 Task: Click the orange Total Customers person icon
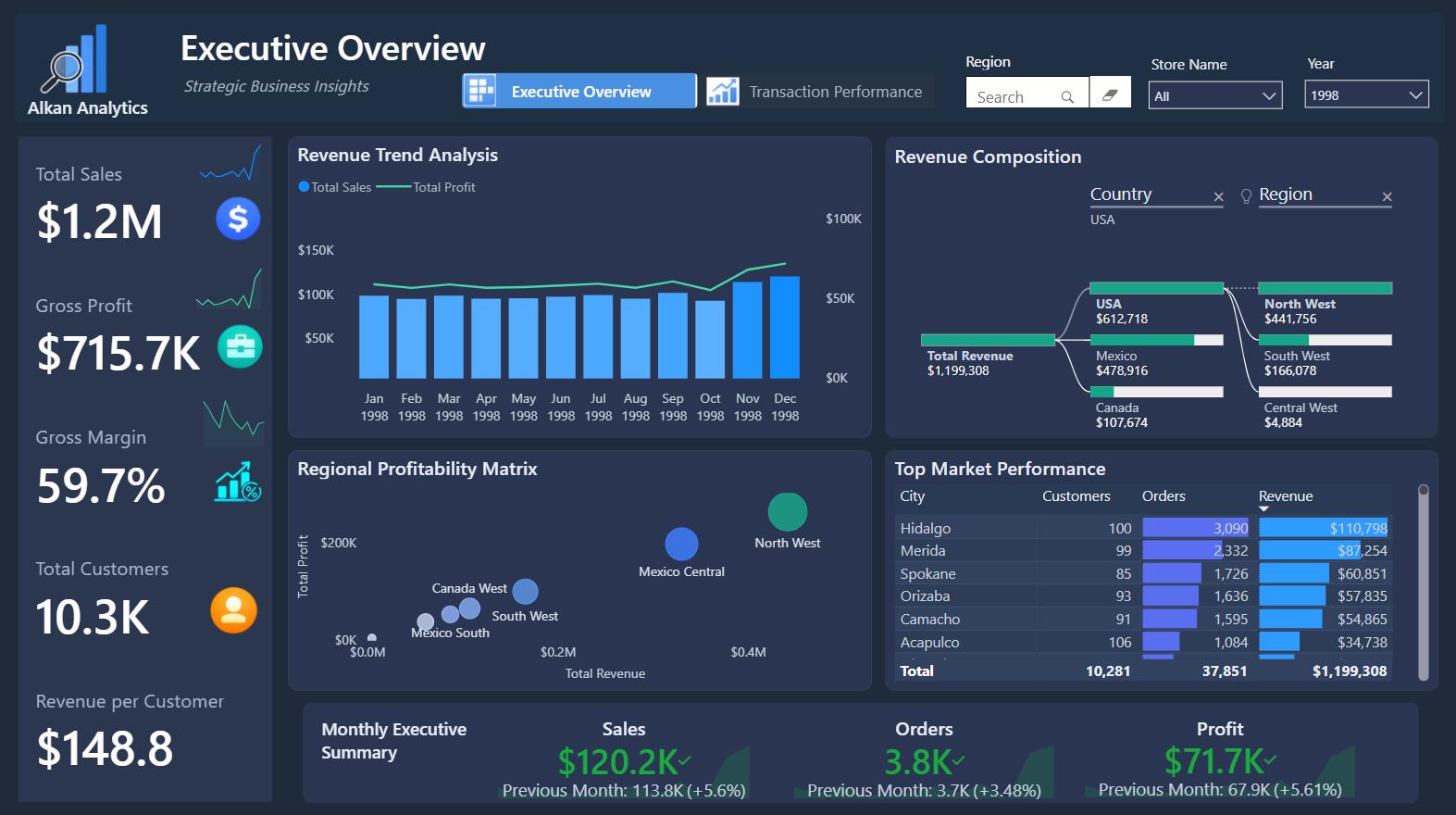tap(233, 610)
